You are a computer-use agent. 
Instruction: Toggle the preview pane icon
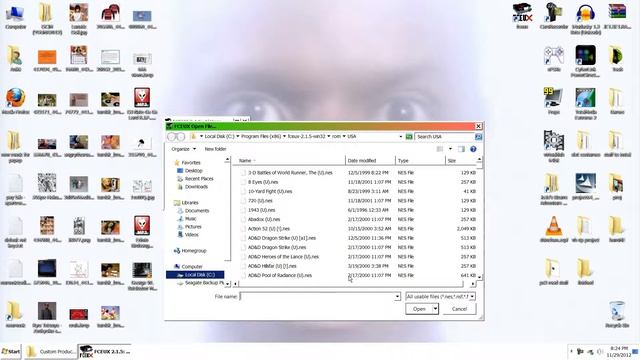coord(461,149)
